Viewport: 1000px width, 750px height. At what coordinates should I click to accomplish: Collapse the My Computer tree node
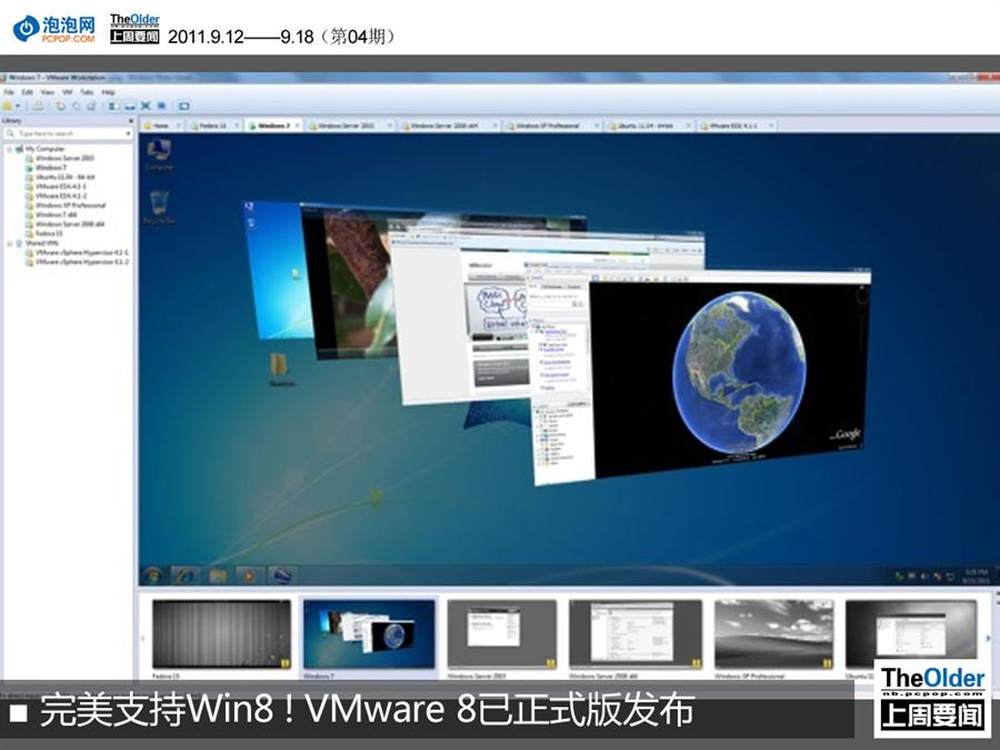pyautogui.click(x=10, y=149)
